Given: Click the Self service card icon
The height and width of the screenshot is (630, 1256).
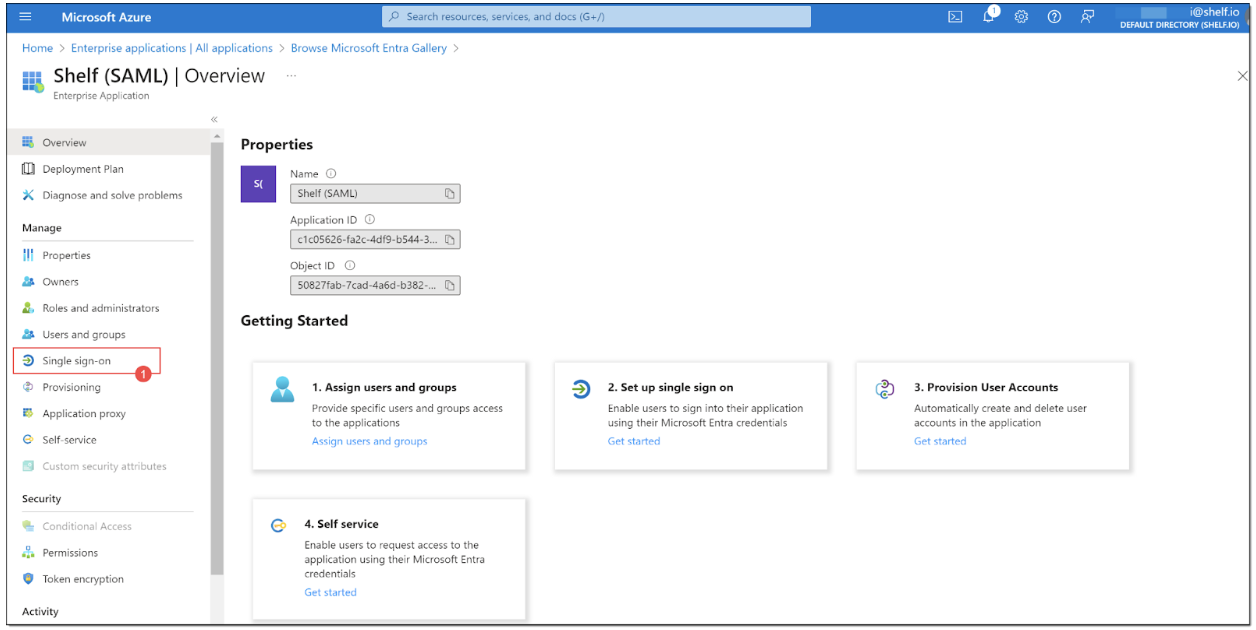Looking at the screenshot, I should (x=279, y=525).
